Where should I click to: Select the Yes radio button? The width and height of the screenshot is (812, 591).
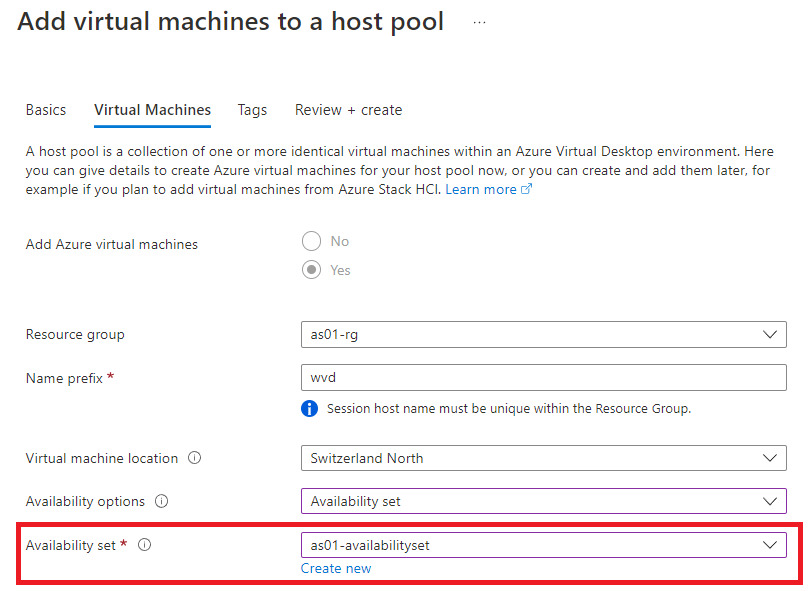[x=311, y=270]
